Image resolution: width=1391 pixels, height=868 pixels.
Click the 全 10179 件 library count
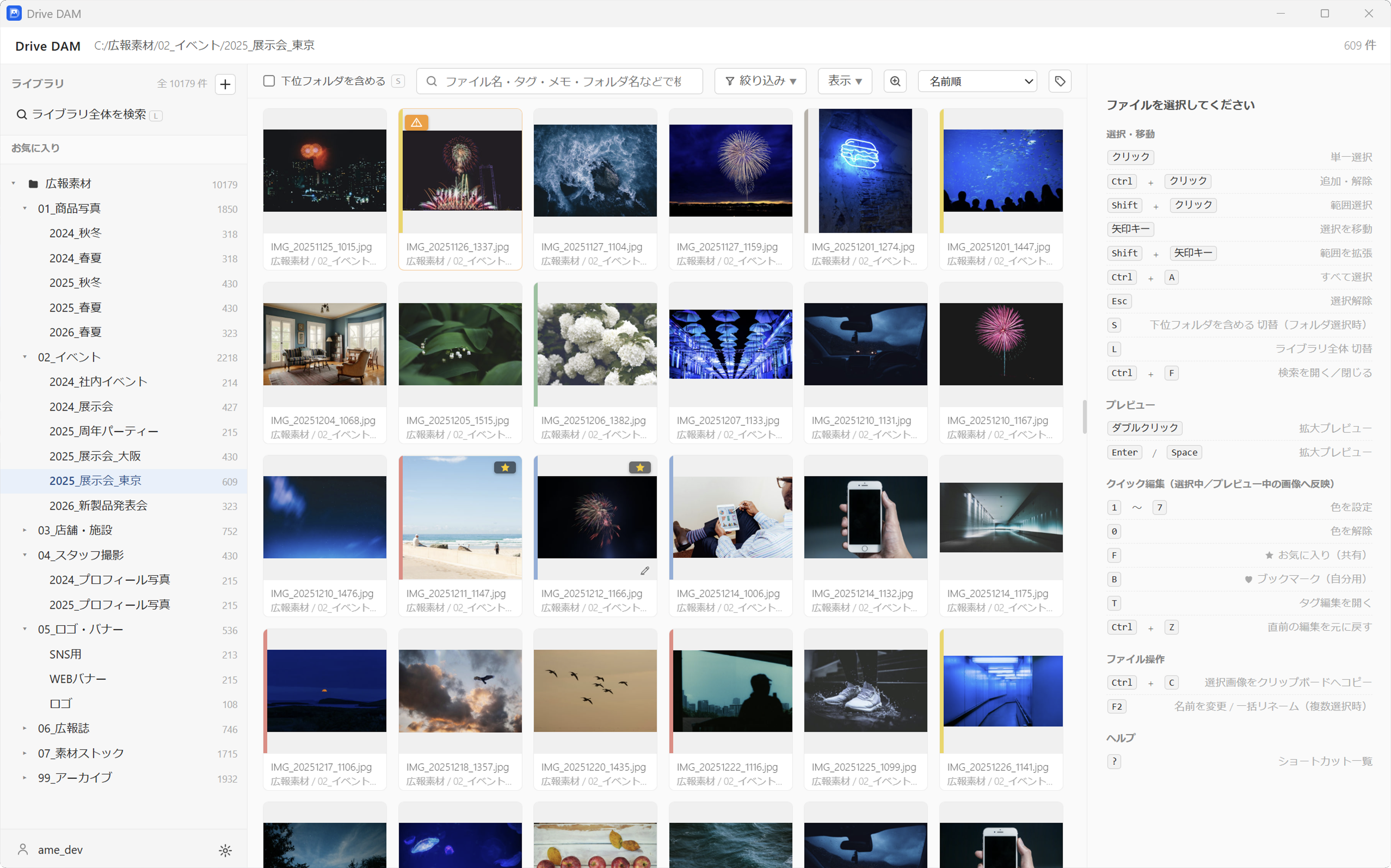point(182,84)
